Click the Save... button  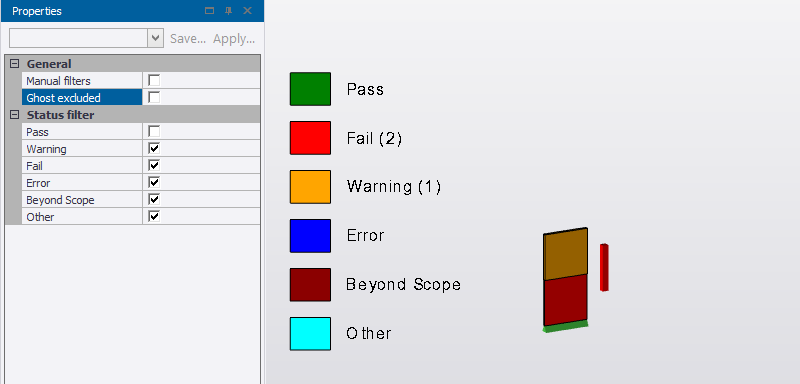pos(188,39)
